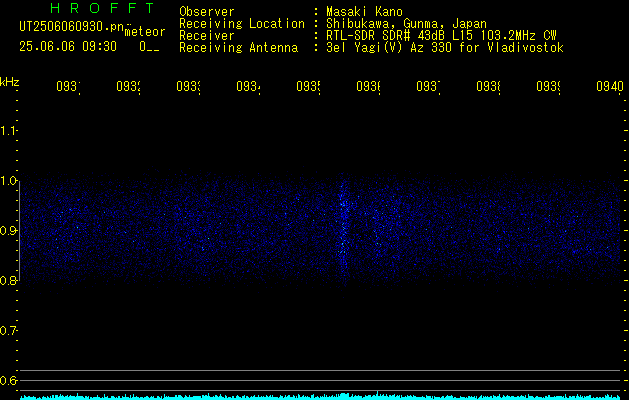Click the 0.8 kHz axis label

(8, 280)
